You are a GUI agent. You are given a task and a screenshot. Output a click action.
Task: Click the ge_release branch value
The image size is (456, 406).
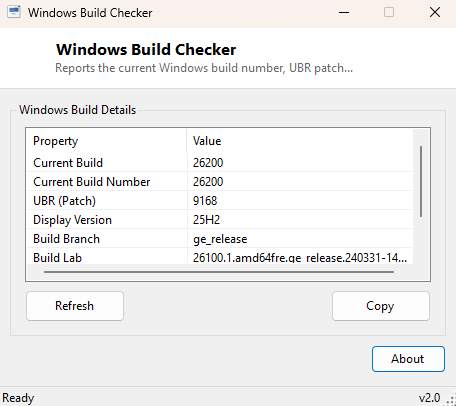coord(220,239)
